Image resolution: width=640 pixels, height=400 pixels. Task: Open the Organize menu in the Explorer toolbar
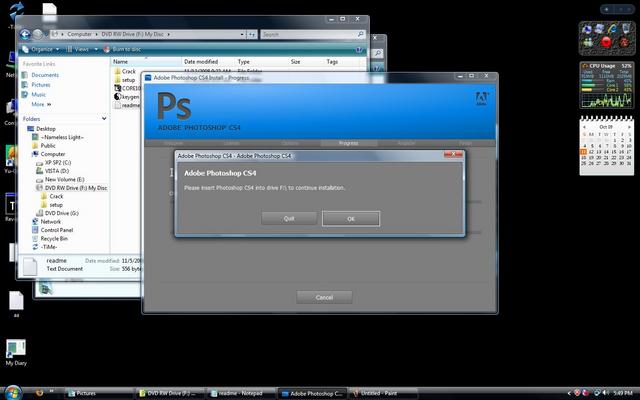click(x=41, y=49)
